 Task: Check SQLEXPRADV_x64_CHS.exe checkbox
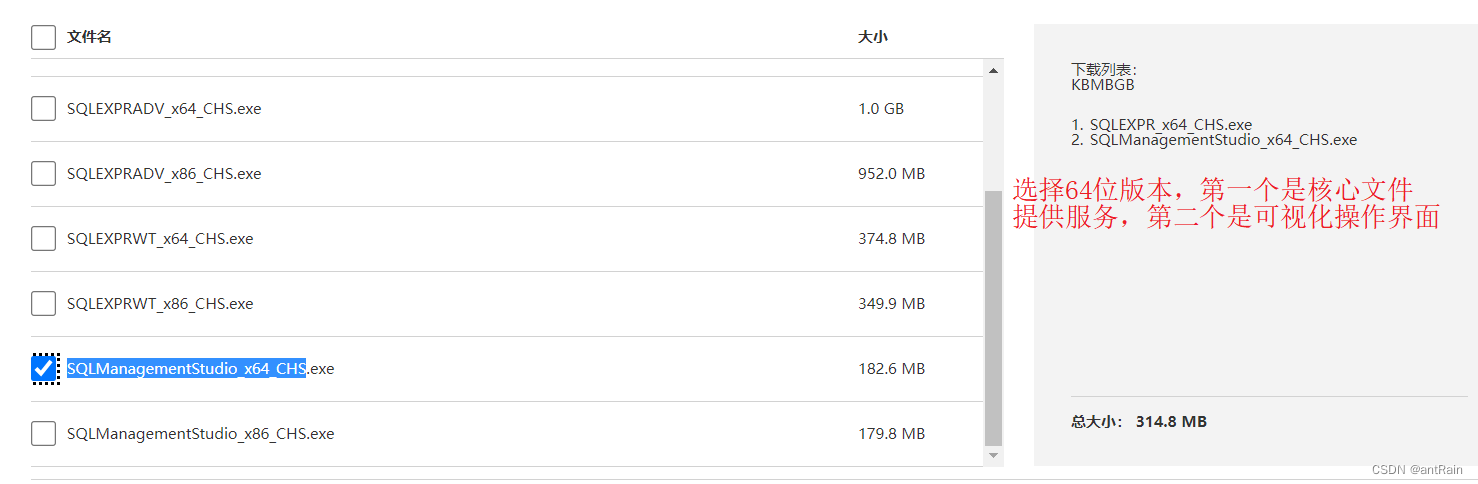(x=43, y=108)
